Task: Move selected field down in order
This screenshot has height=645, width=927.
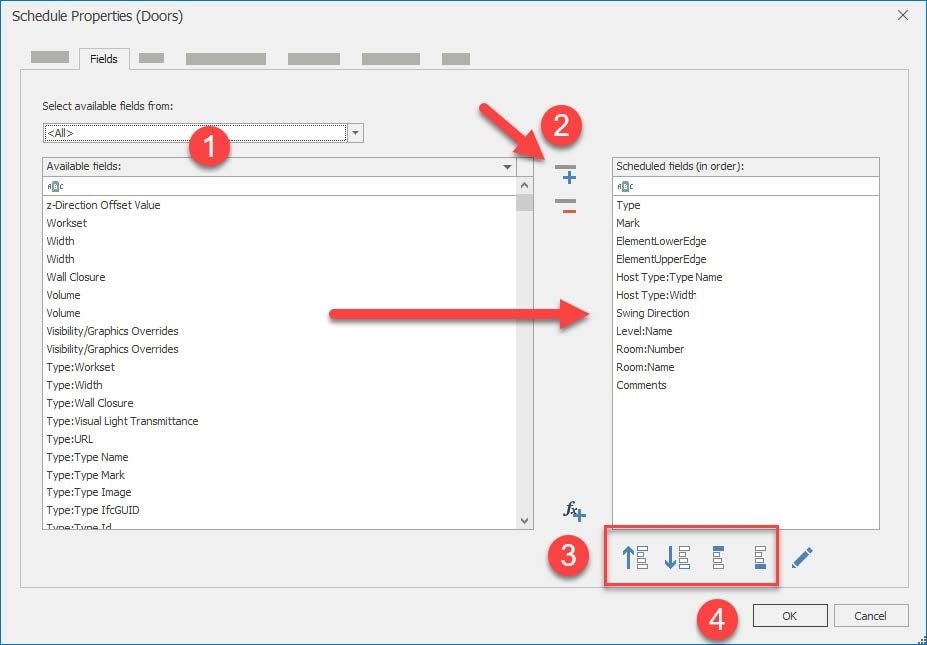Action: pos(677,557)
